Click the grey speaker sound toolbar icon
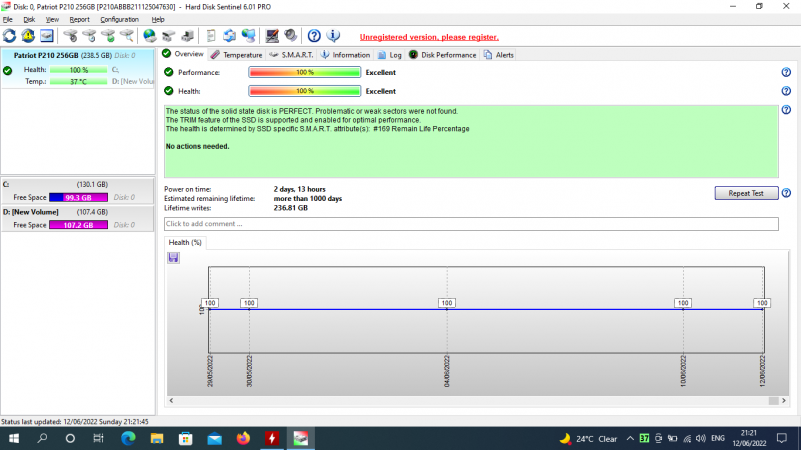This screenshot has width=801, height=450. point(291,36)
